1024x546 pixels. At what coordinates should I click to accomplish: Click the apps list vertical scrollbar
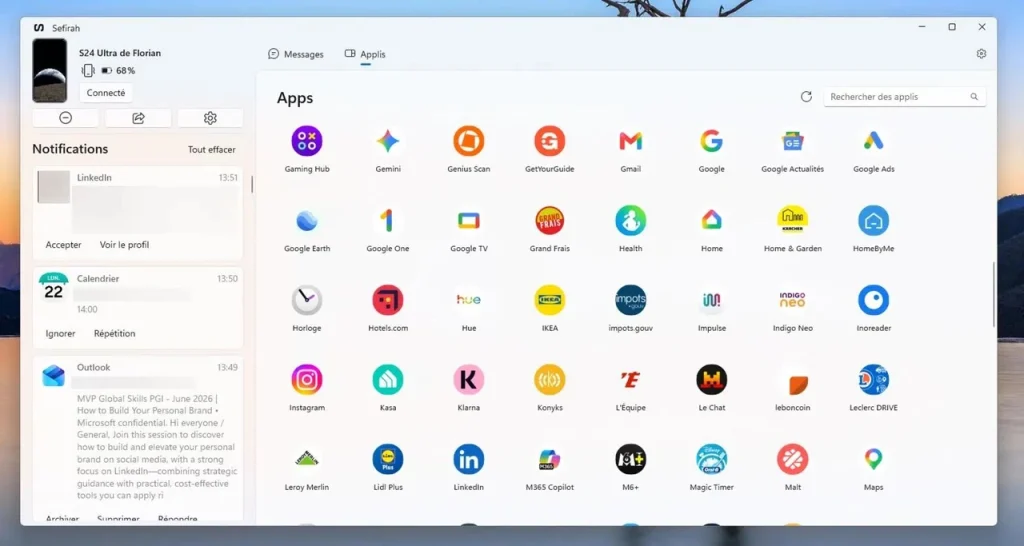(993, 294)
